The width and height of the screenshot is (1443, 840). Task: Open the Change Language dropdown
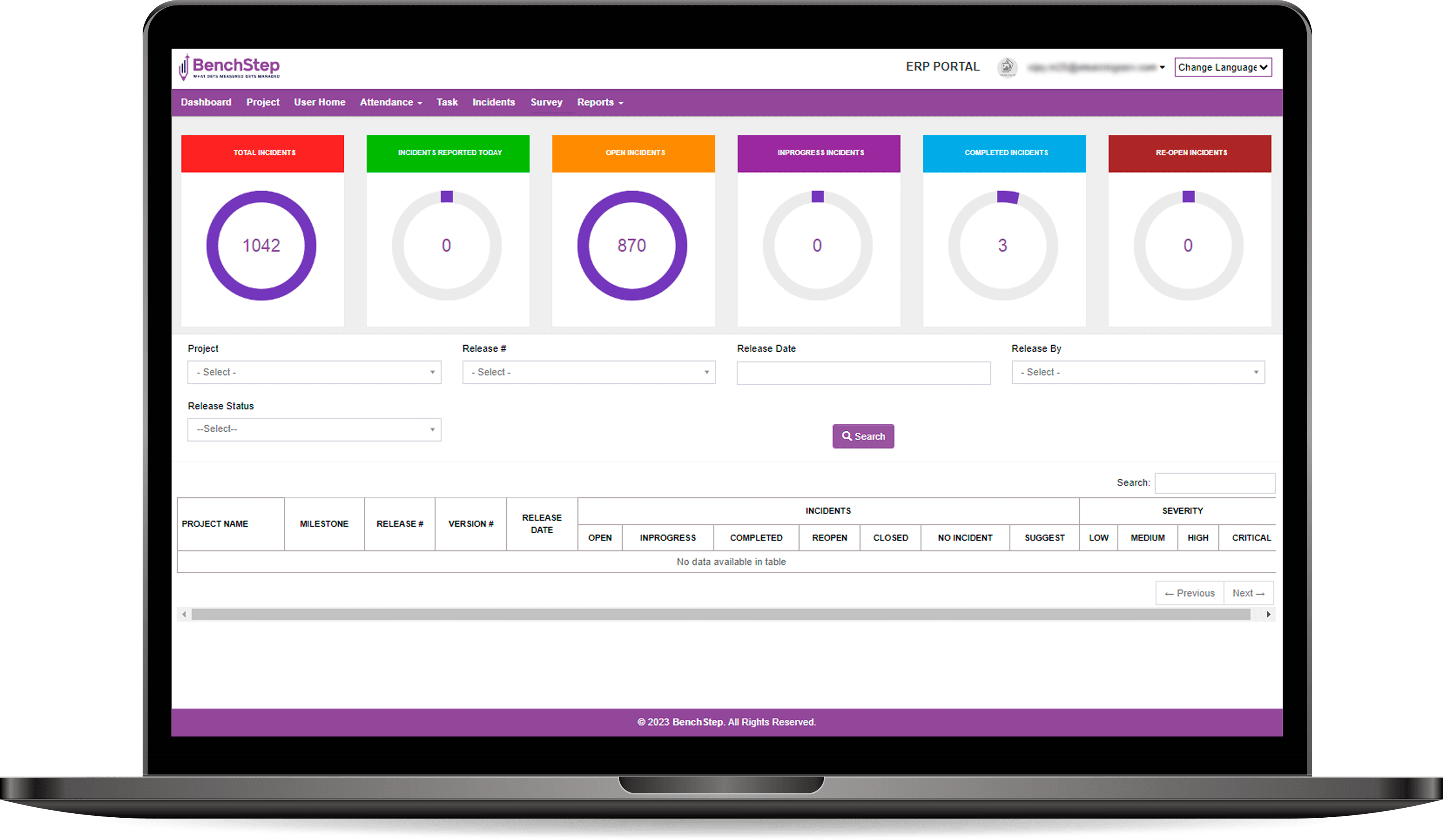pyautogui.click(x=1223, y=67)
